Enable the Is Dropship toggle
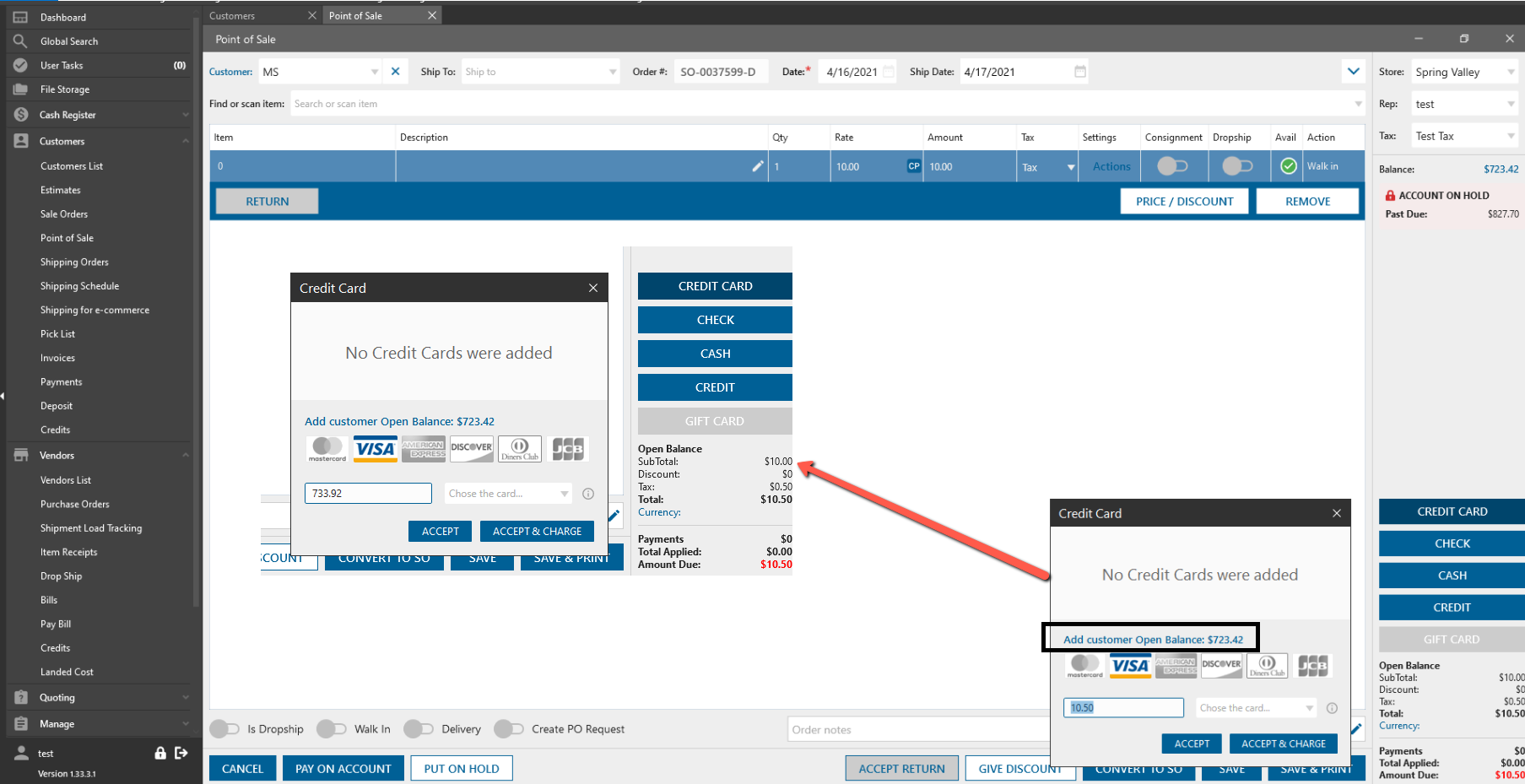The height and width of the screenshot is (784, 1525). [x=224, y=729]
